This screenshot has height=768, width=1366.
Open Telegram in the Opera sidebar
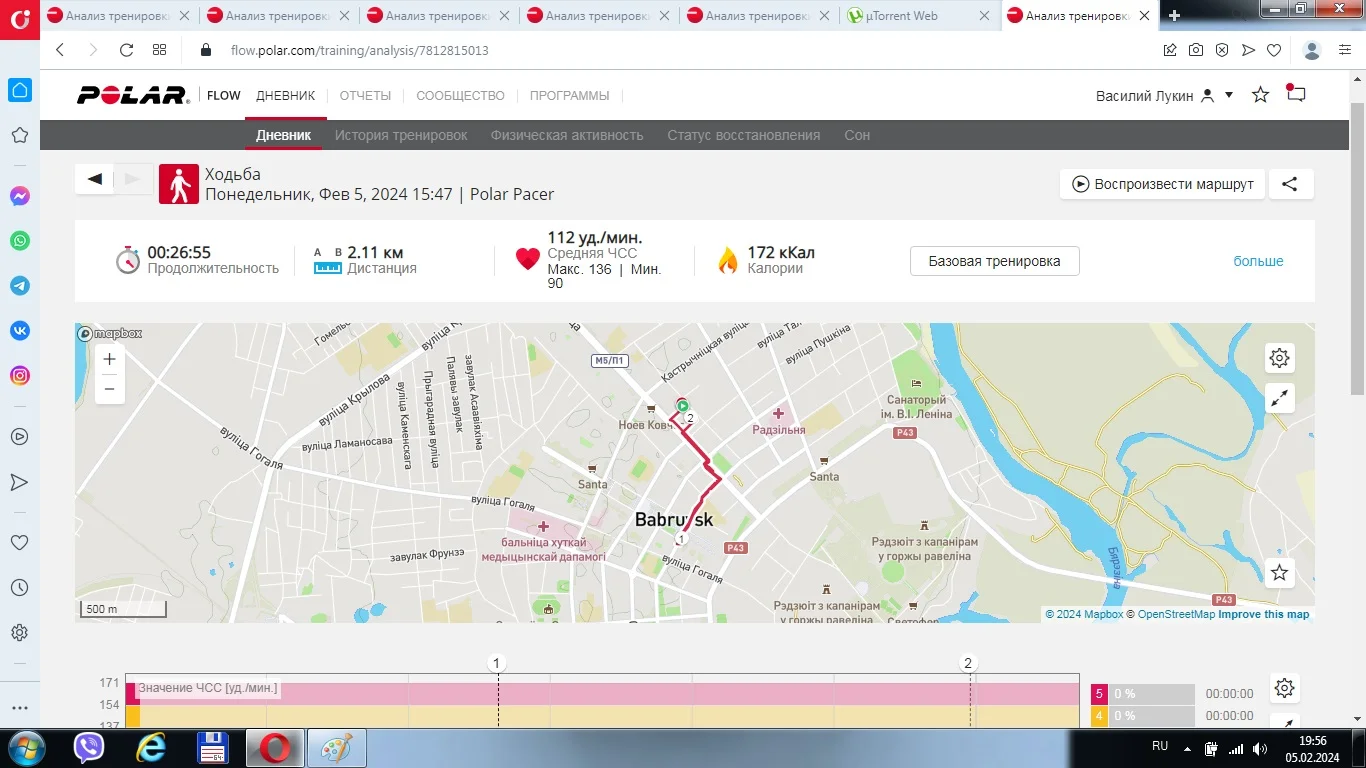click(19, 286)
